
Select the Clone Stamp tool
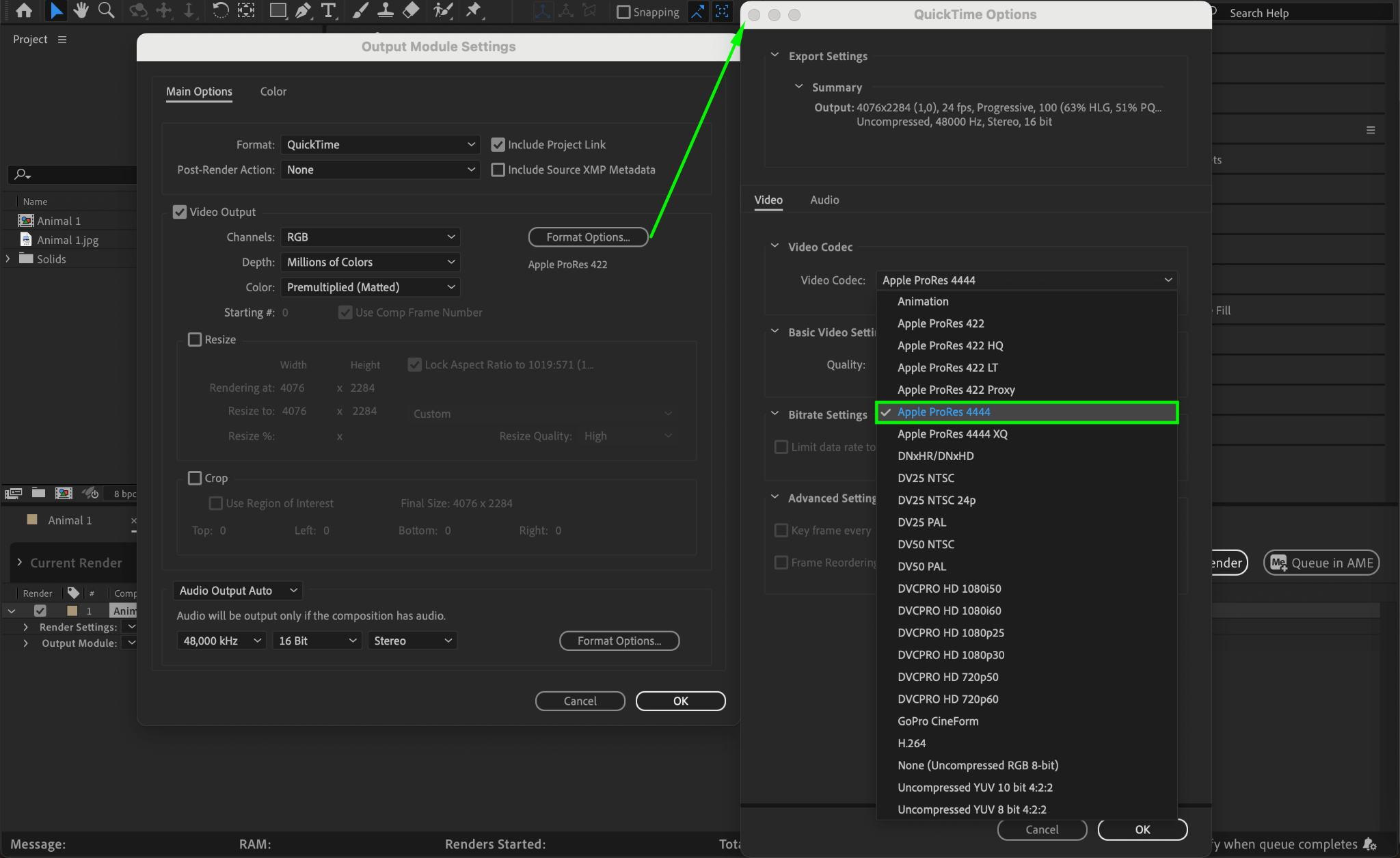click(x=386, y=10)
